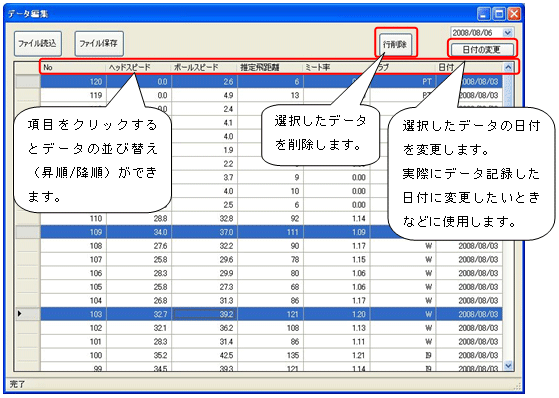This screenshot has width=559, height=398.
Task: Close the データ編集 window
Action: (x=514, y=14)
